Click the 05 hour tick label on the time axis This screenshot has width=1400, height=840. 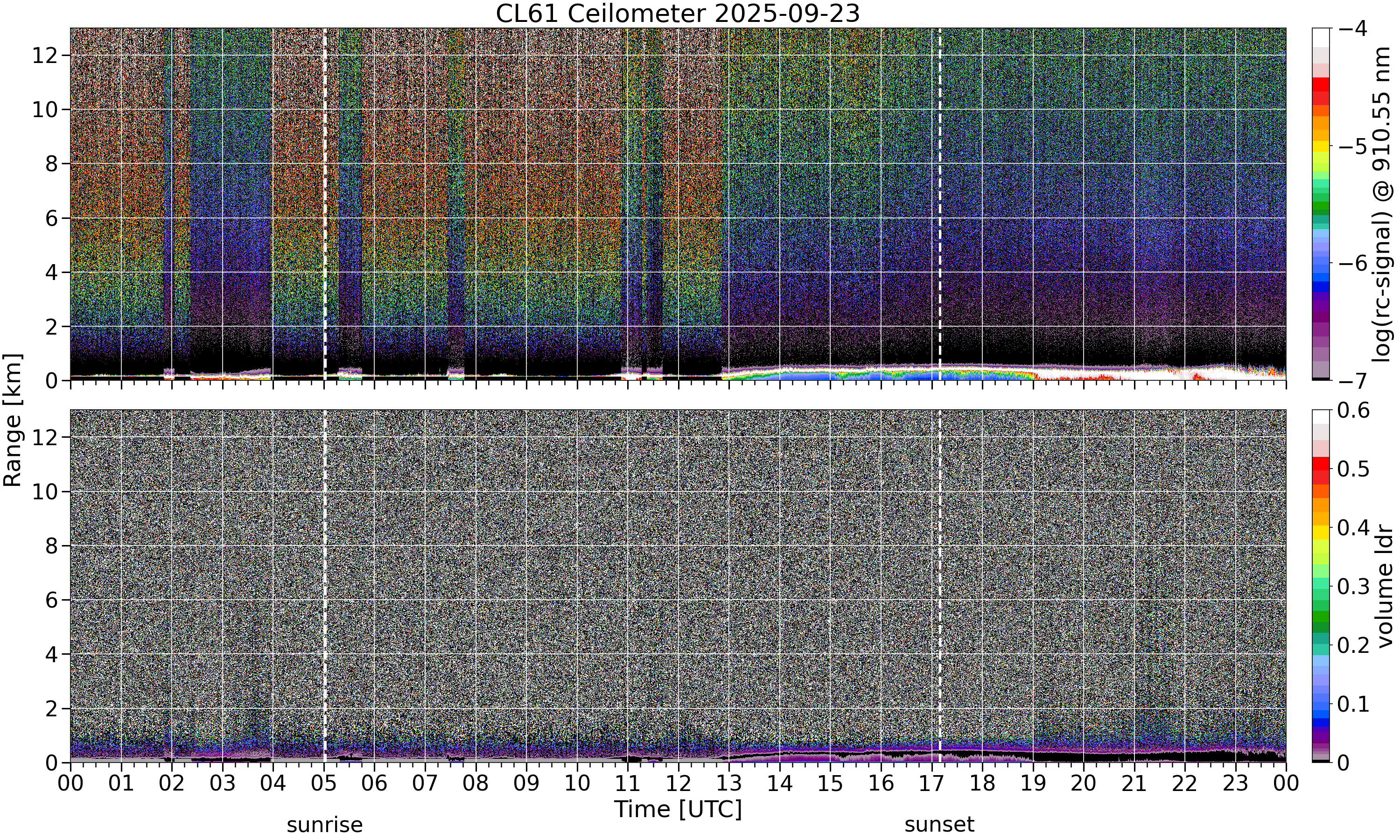point(324,784)
